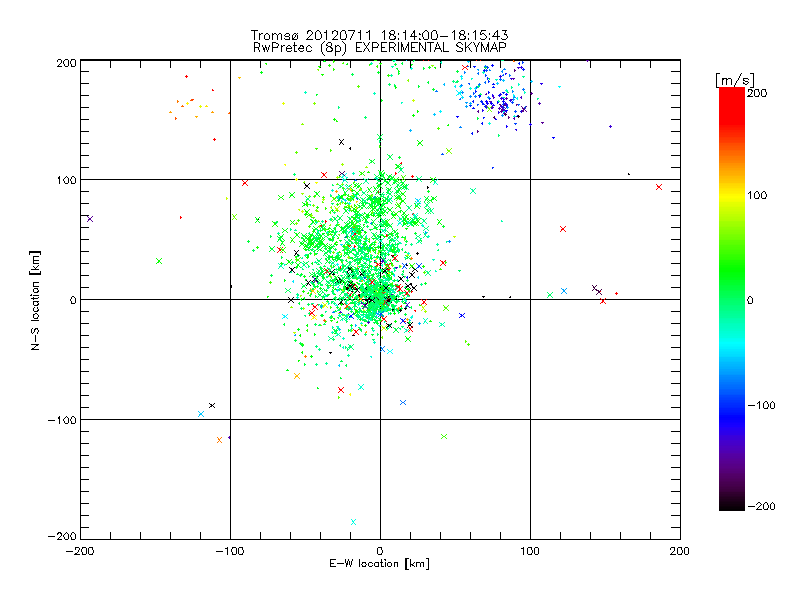Click the '[m/s]' colorbar unit label
Image resolution: width=800 pixels, height=600 pixels.
(735, 80)
